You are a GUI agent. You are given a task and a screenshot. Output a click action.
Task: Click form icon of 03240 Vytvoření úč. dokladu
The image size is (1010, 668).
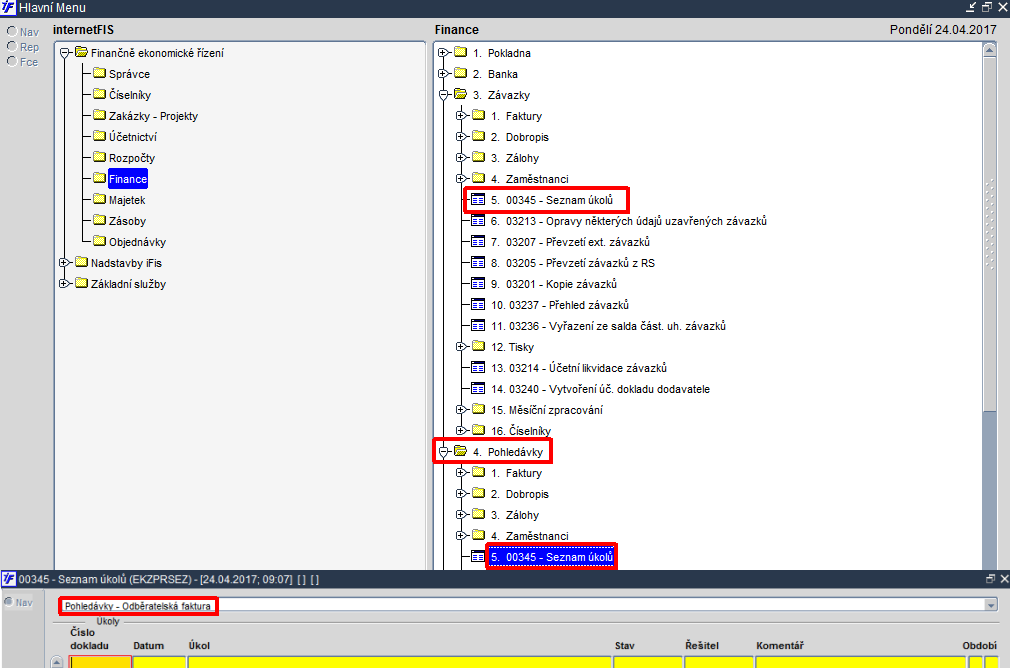478,388
